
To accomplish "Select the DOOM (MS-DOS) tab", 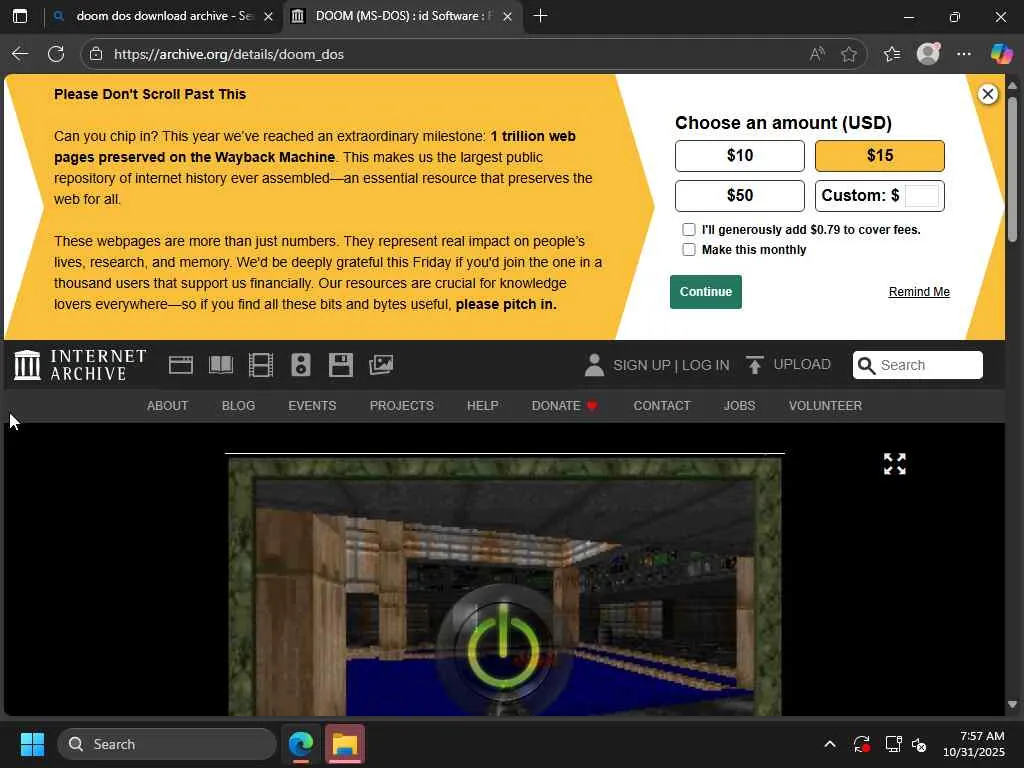I will (x=402, y=16).
